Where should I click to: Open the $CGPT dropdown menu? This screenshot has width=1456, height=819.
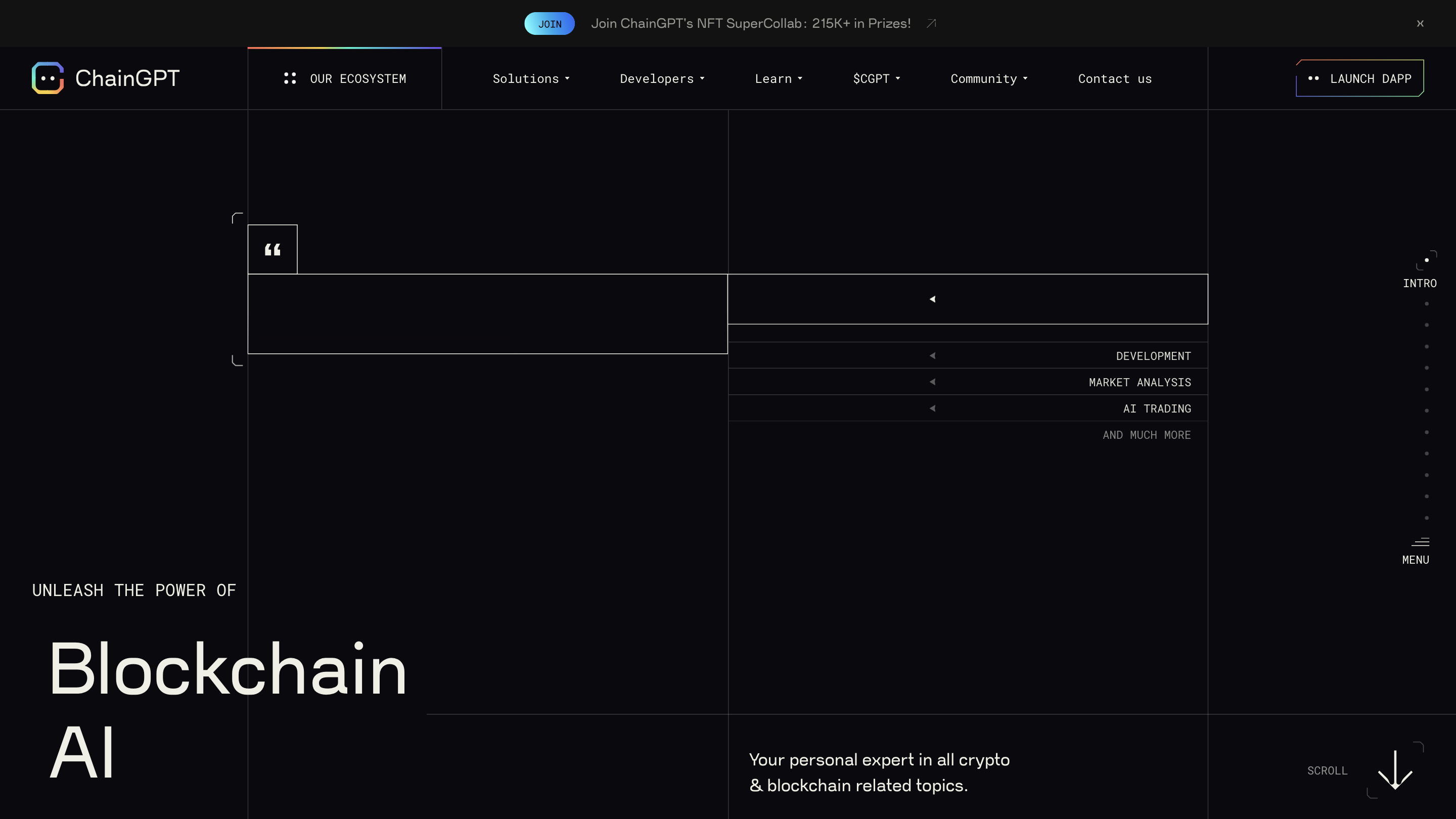tap(876, 78)
